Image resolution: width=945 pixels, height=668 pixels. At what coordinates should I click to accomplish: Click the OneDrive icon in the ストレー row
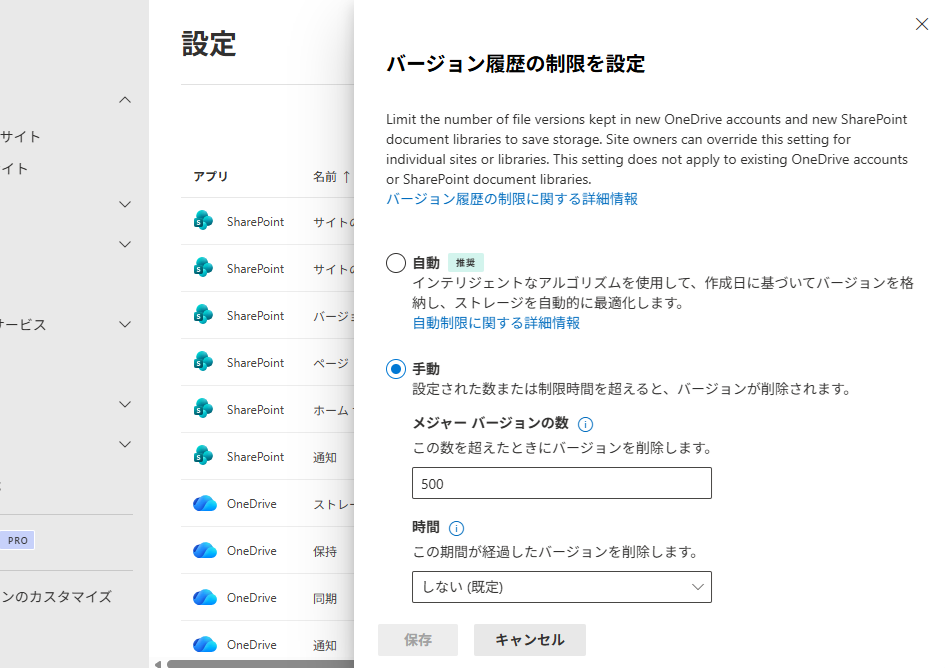pyautogui.click(x=204, y=504)
